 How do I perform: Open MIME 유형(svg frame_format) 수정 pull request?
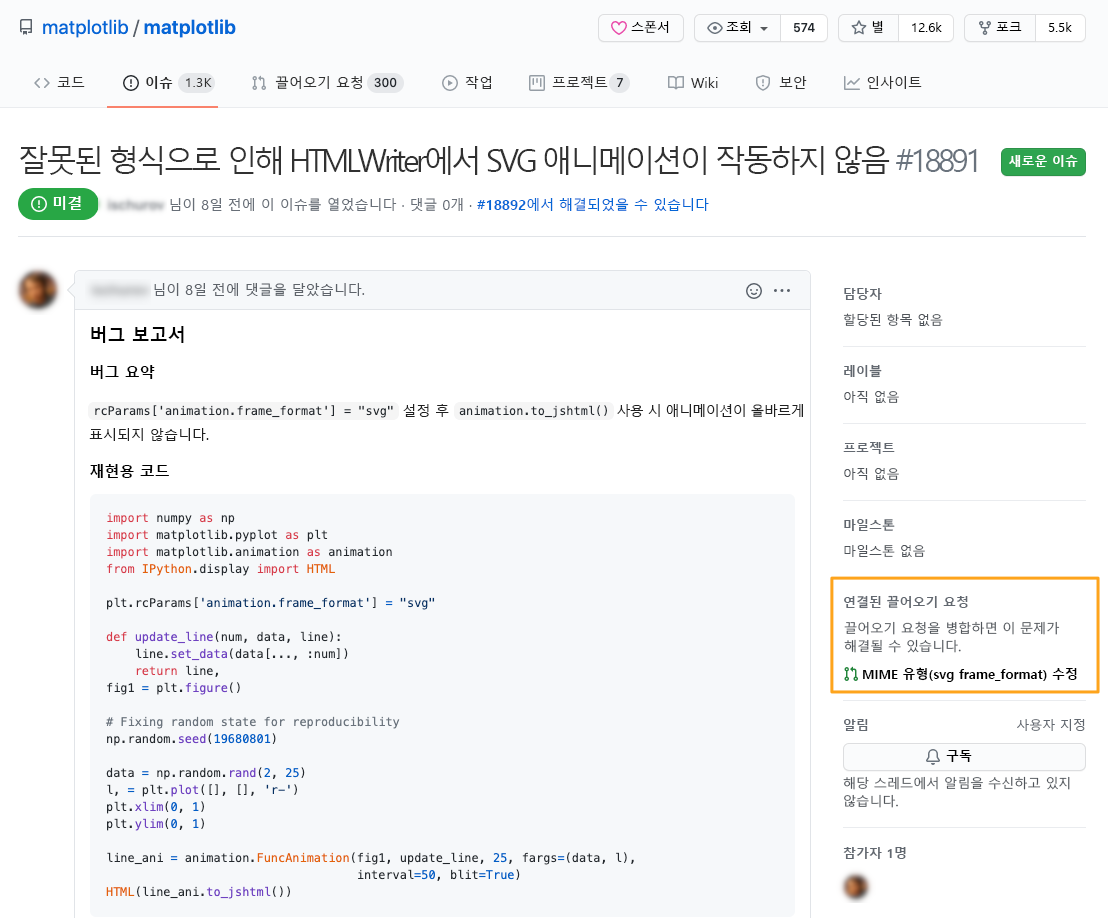click(x=970, y=675)
